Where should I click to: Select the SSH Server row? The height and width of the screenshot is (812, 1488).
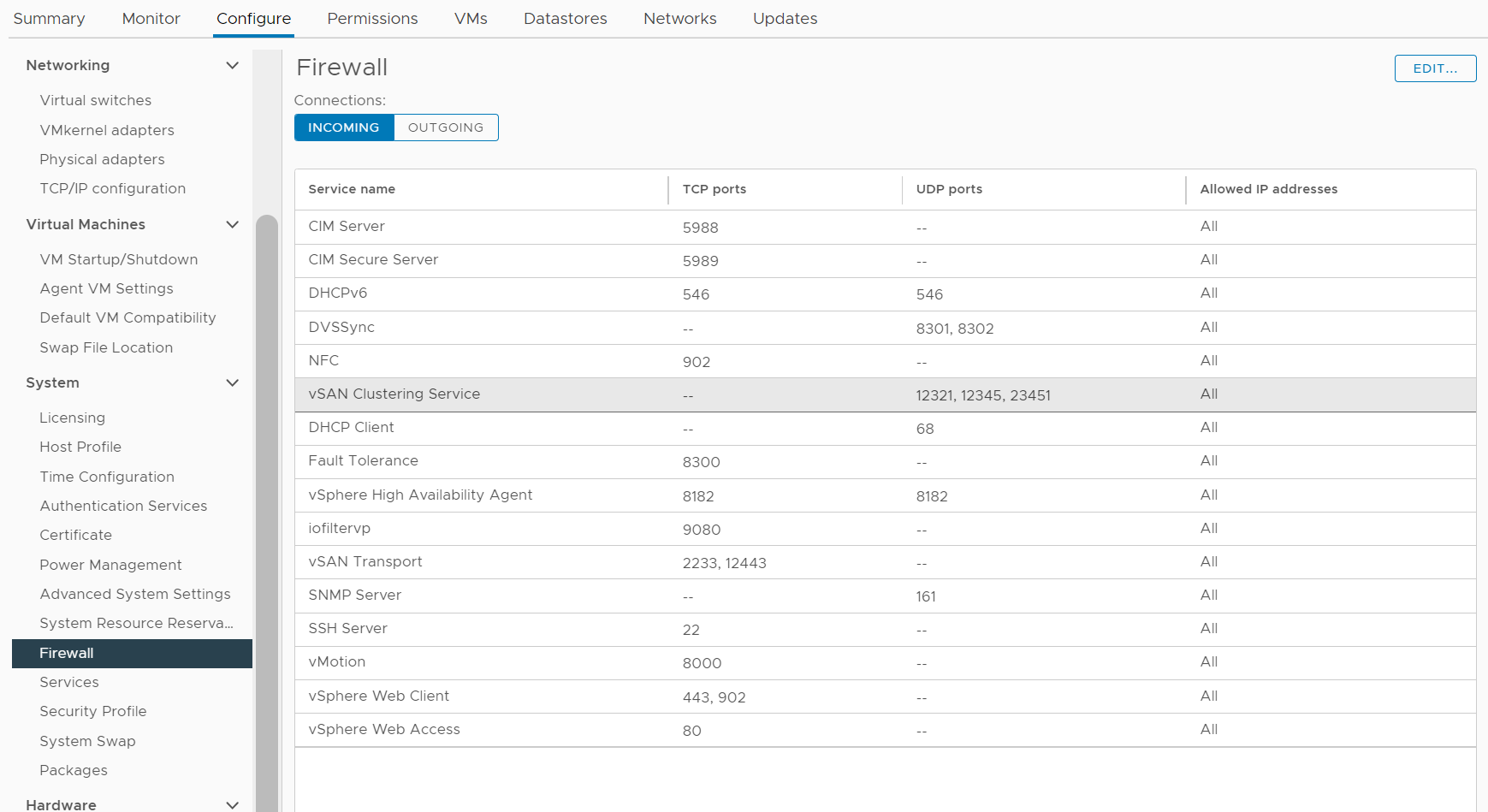885,629
